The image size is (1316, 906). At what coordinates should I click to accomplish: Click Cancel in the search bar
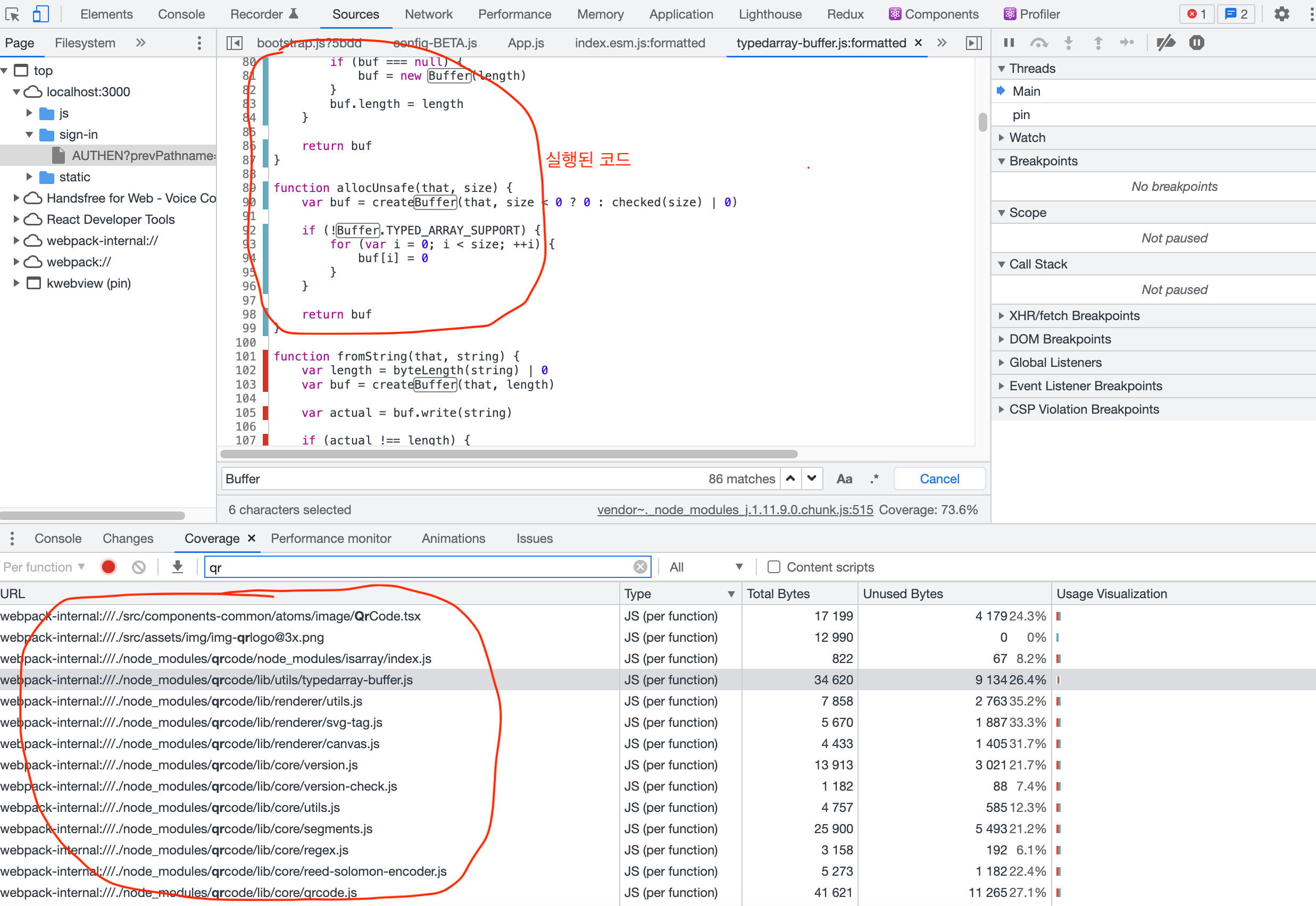click(x=939, y=479)
